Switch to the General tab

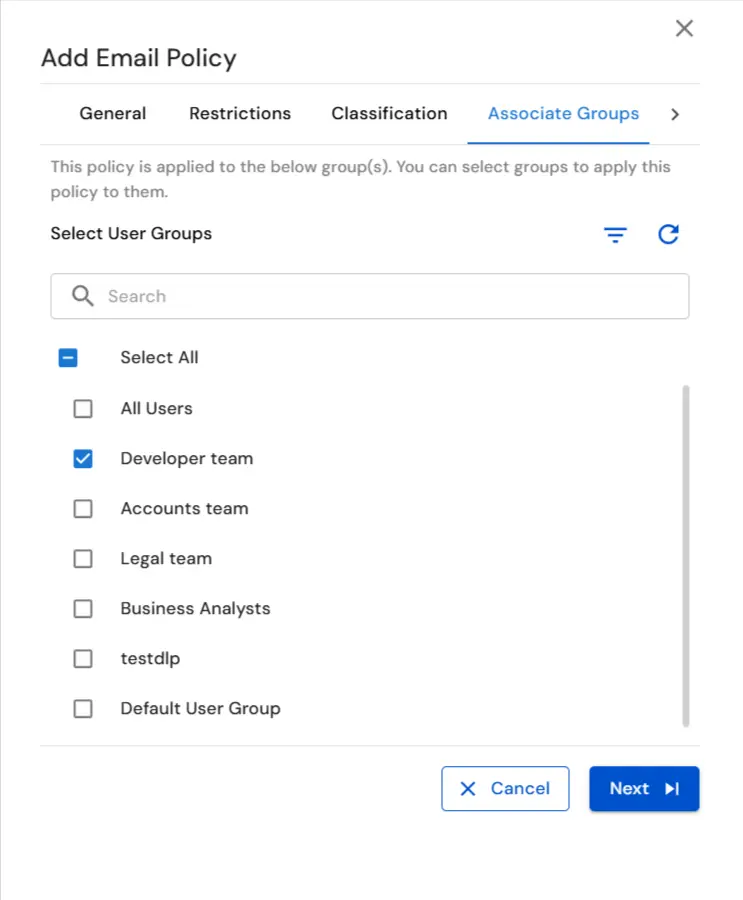coord(112,114)
